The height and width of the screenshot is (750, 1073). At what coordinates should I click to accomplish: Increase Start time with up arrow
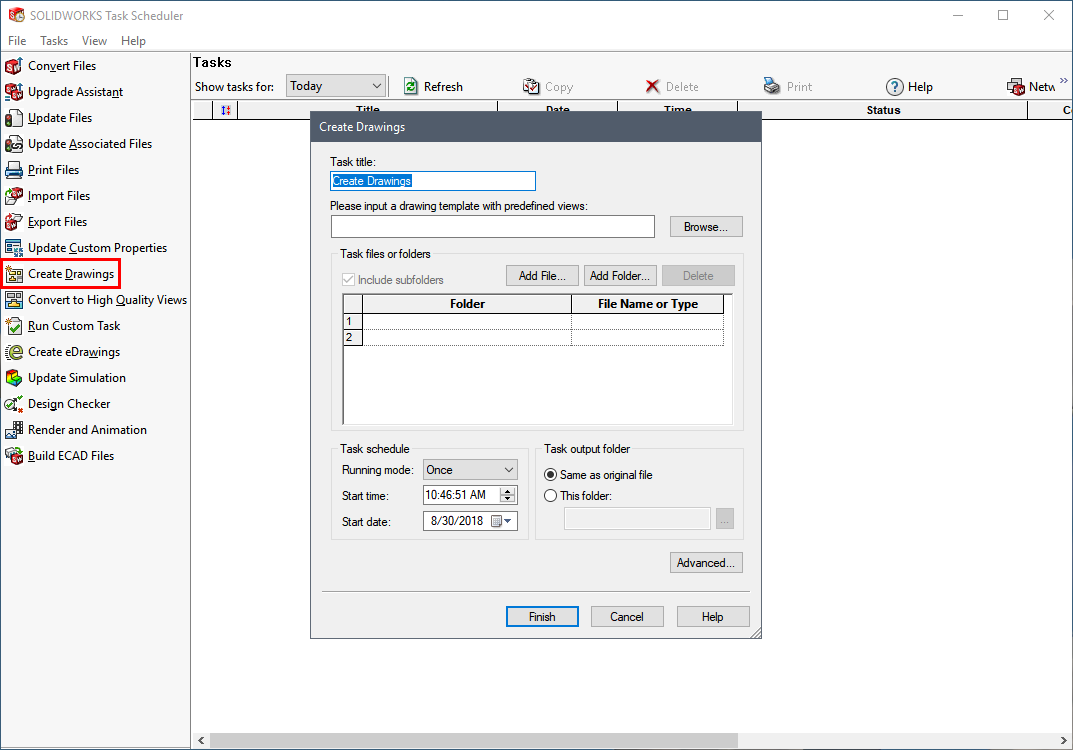507,491
